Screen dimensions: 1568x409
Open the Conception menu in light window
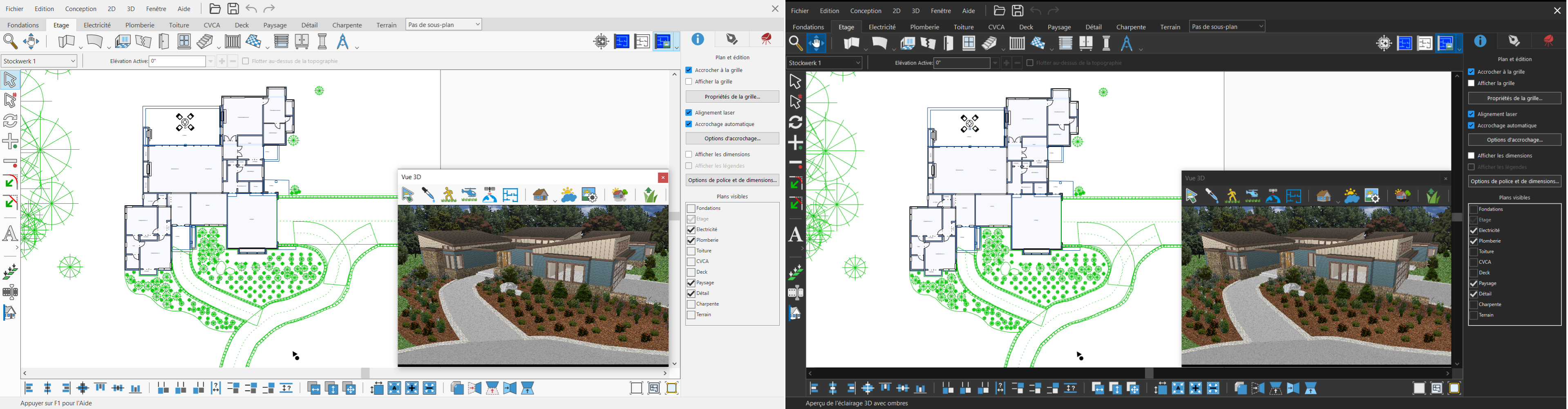(x=81, y=9)
